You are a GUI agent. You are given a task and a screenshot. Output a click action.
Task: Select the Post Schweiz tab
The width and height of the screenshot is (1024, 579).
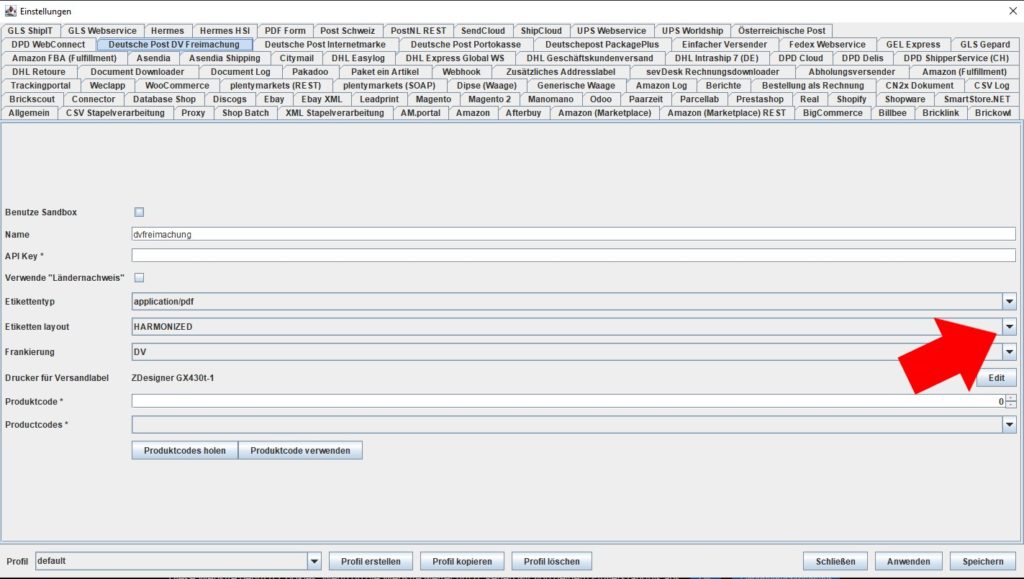[x=347, y=31]
